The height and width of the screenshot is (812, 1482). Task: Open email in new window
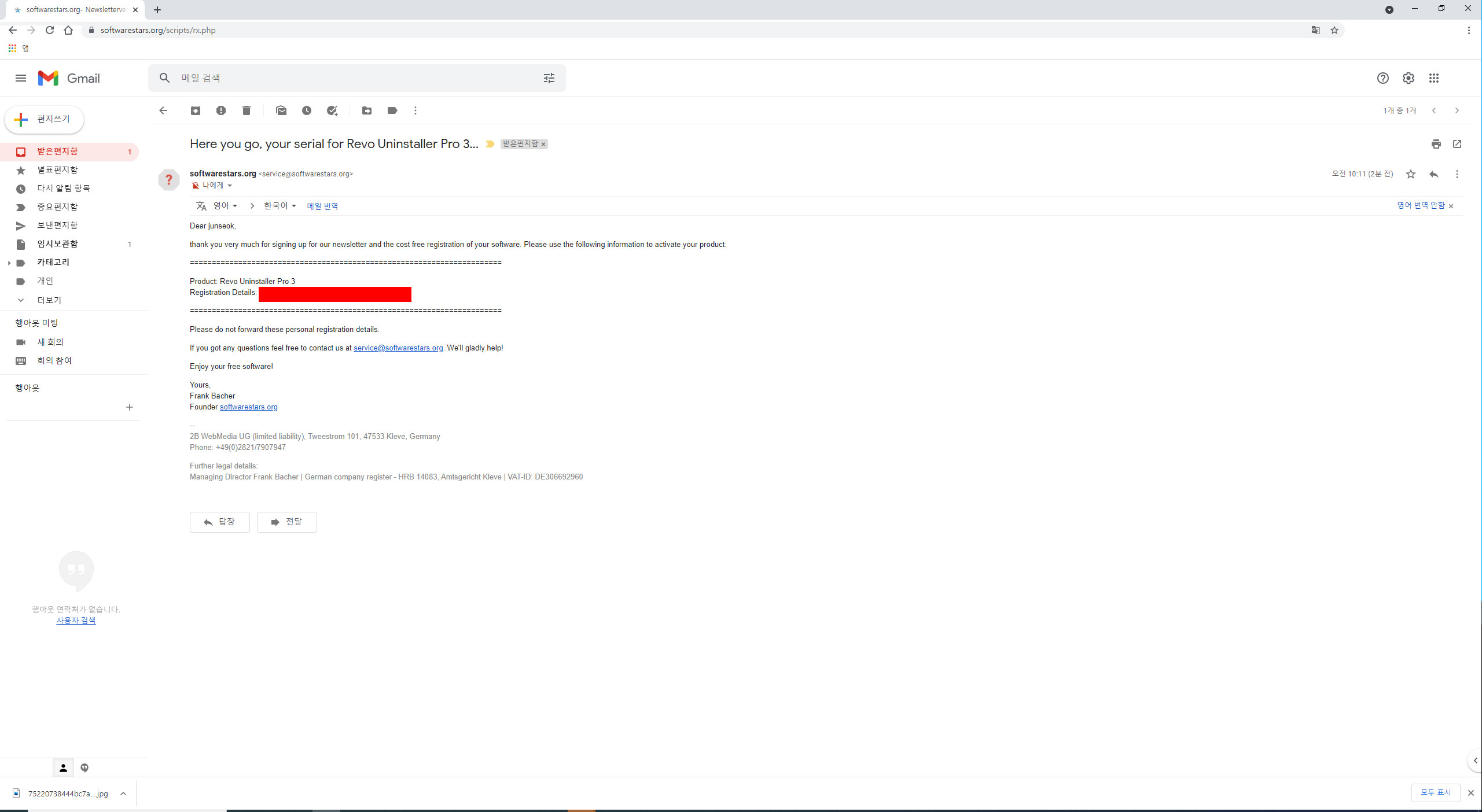tap(1457, 144)
